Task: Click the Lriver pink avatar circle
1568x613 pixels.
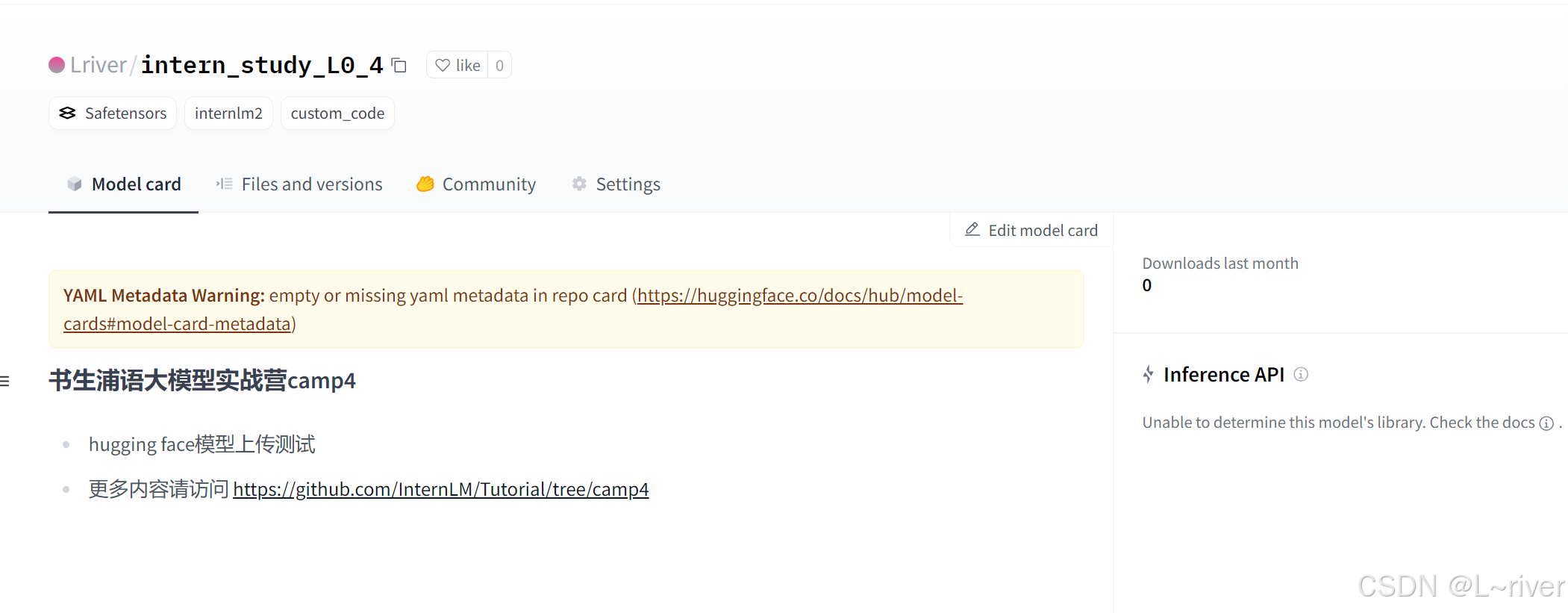Action: click(57, 65)
